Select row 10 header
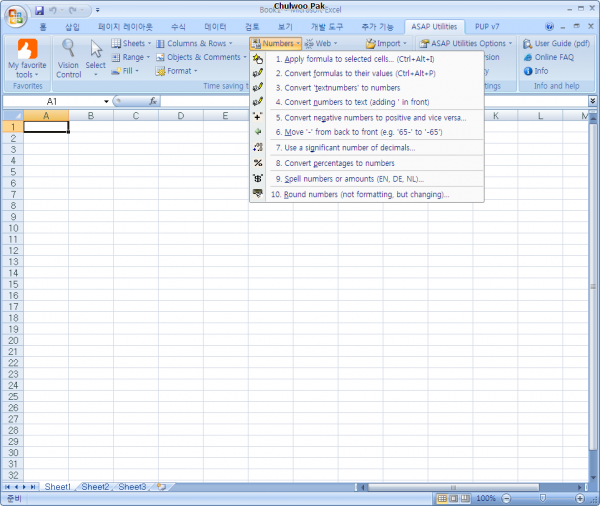The height and width of the screenshot is (506, 600). (13, 228)
